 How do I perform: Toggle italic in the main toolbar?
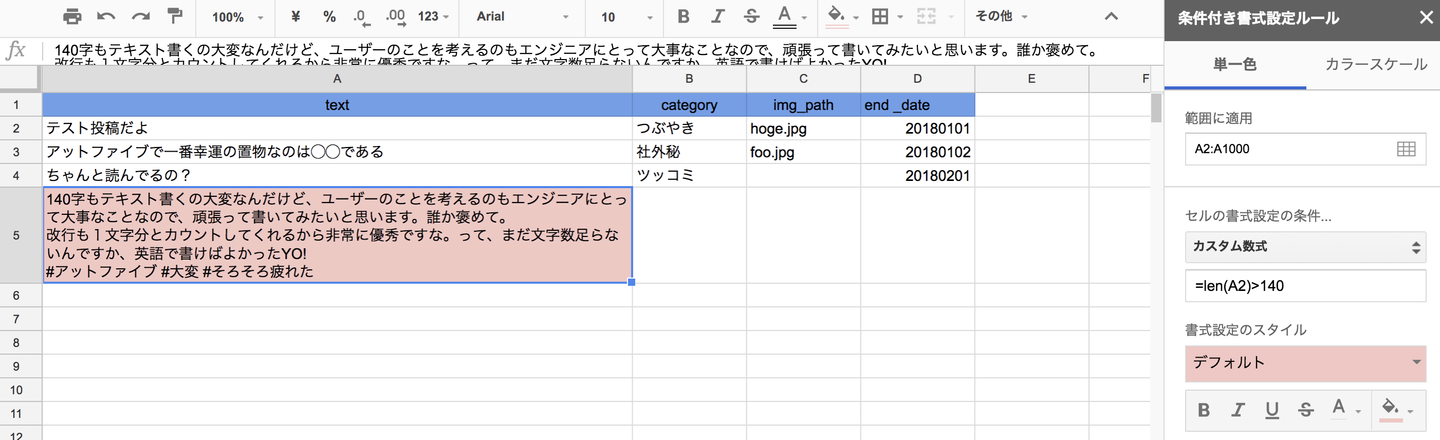tap(718, 17)
